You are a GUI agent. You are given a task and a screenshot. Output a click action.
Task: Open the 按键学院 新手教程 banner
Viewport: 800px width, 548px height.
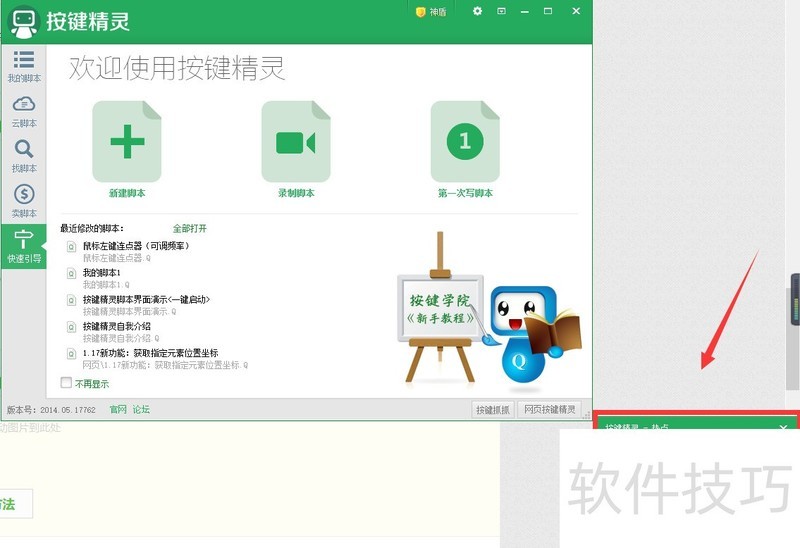[x=440, y=309]
